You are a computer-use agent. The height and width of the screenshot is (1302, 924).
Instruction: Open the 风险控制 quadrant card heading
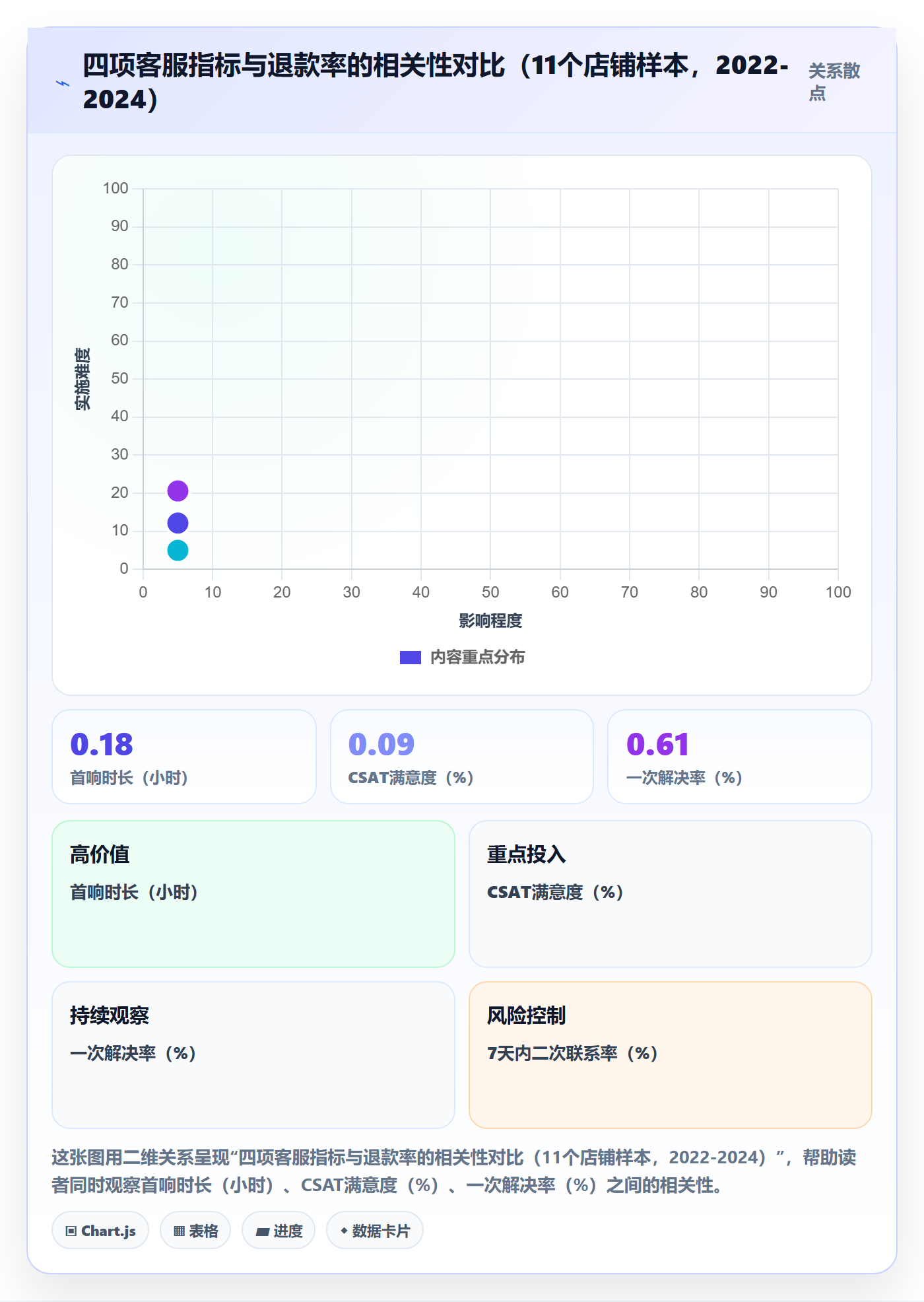(x=526, y=1015)
